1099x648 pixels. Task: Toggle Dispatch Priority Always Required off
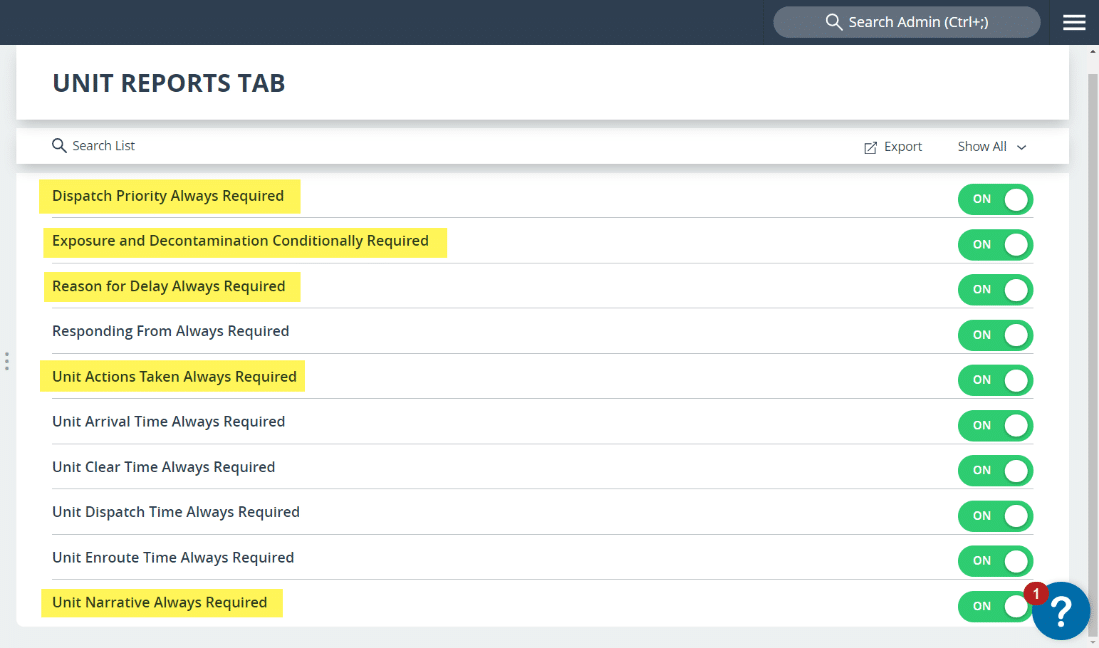pyautogui.click(x=995, y=199)
